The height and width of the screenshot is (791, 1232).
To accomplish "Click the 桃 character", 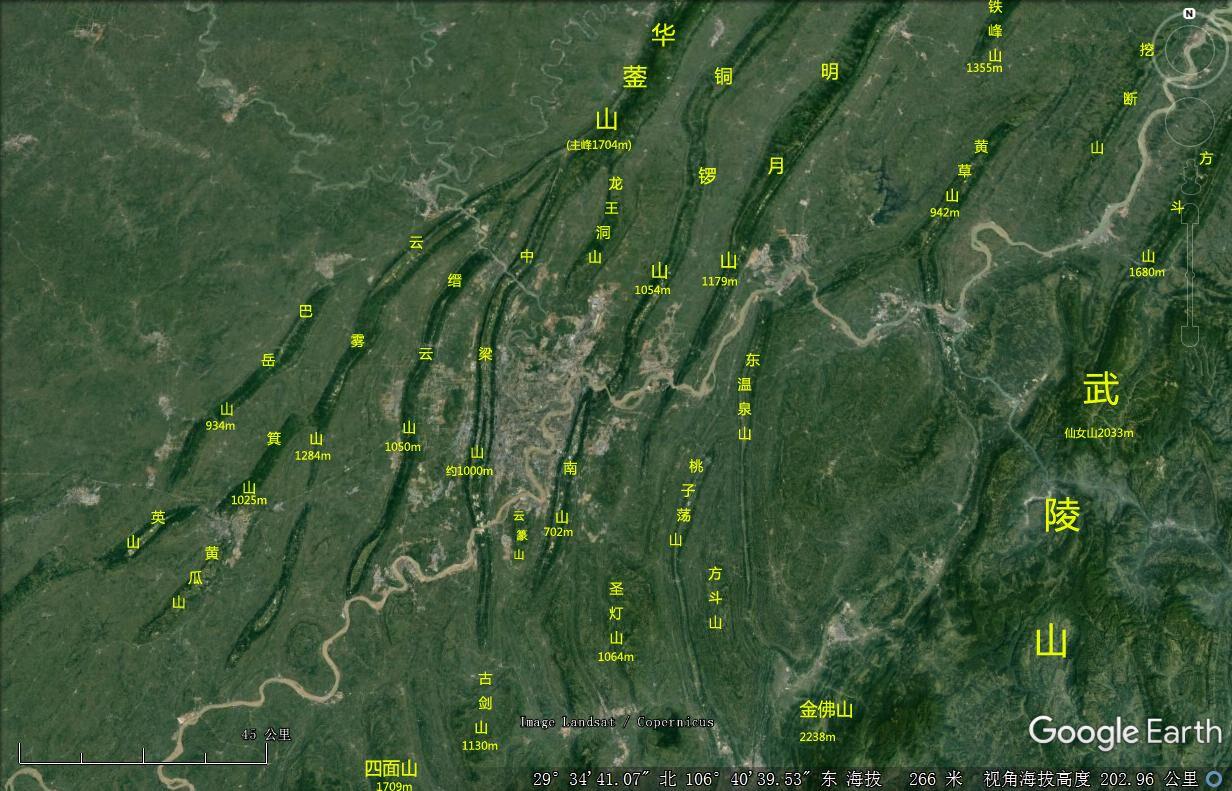I will click(696, 466).
